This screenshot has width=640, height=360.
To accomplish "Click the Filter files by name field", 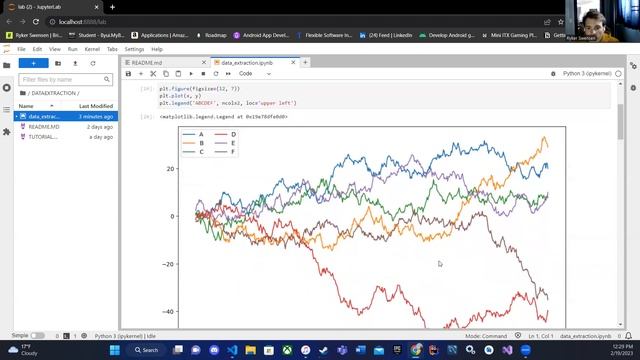I will coord(65,80).
